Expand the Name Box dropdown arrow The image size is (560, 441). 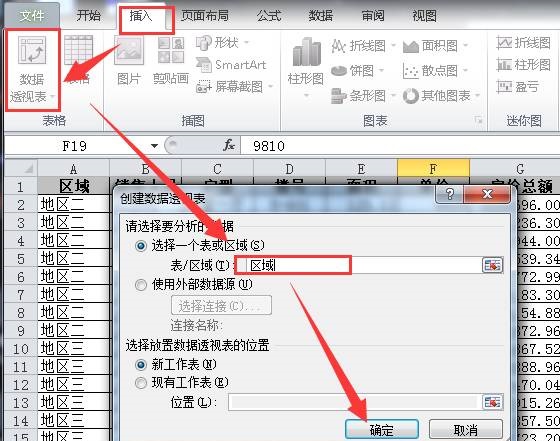[154, 146]
